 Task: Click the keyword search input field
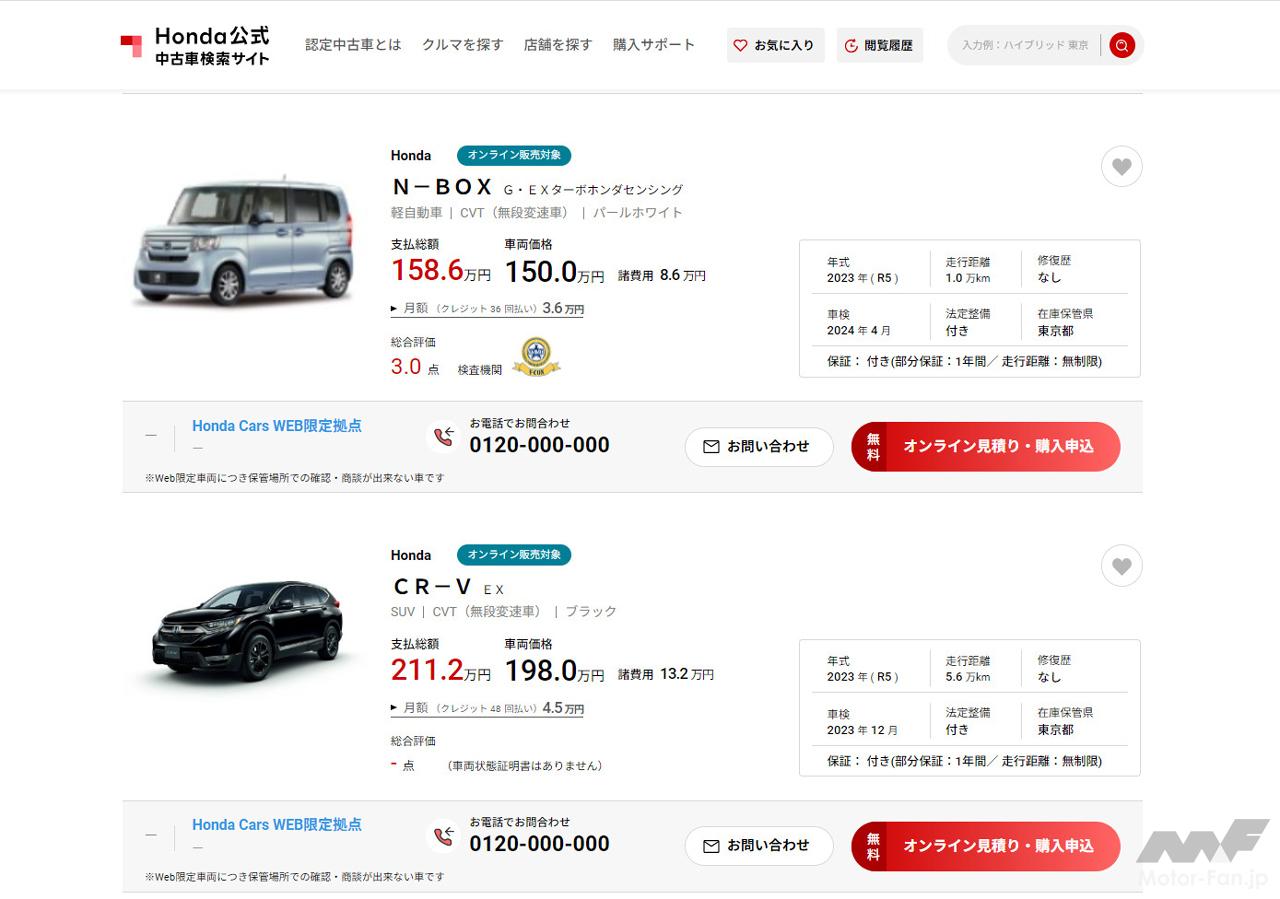pos(1025,45)
